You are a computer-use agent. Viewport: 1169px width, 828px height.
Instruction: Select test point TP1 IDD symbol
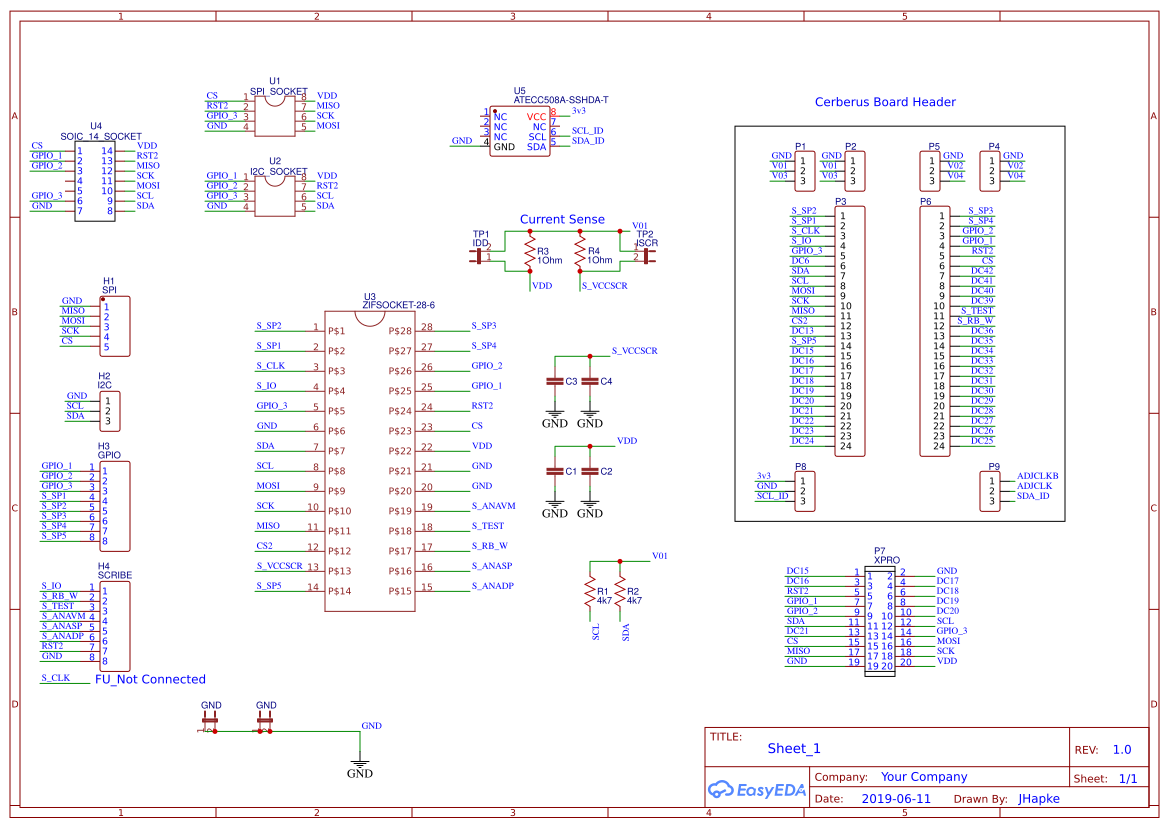pyautogui.click(x=477, y=256)
